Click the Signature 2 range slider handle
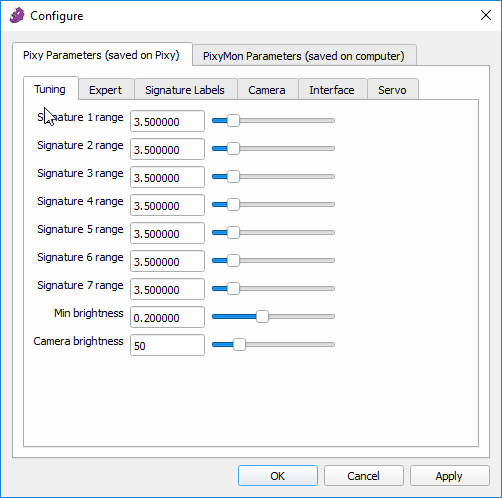 coord(233,149)
